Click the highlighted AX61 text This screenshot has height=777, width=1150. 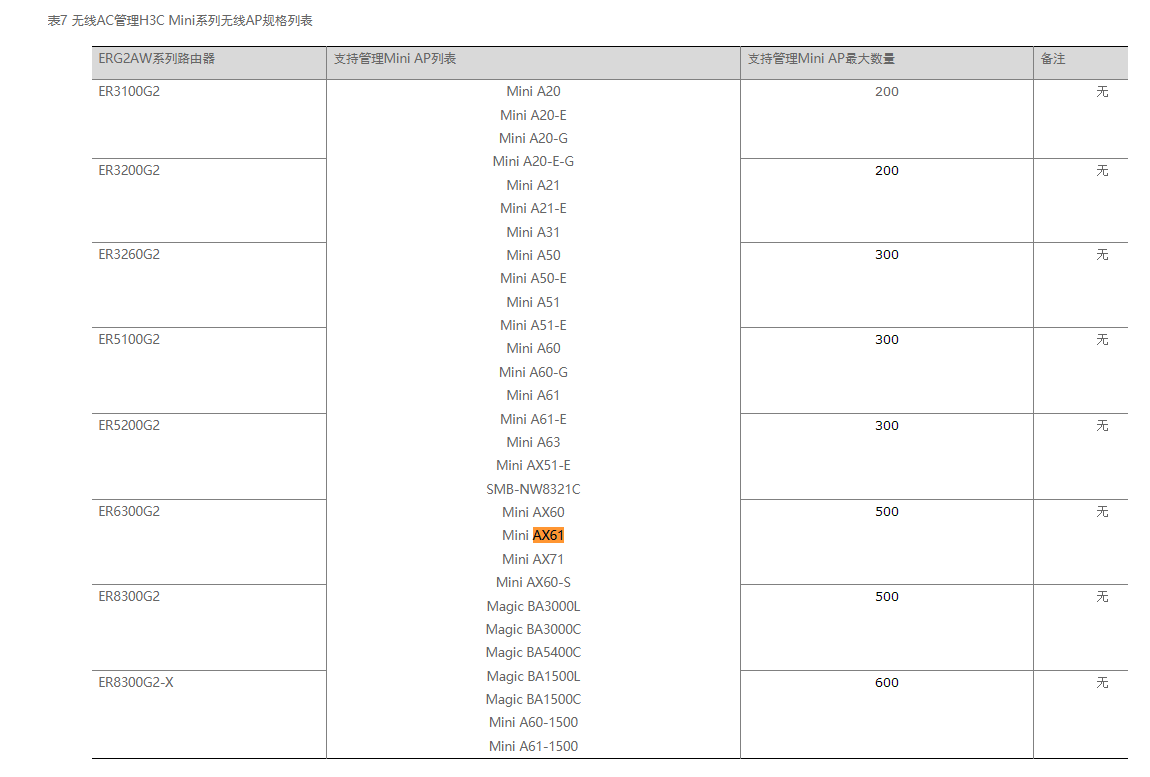[548, 536]
